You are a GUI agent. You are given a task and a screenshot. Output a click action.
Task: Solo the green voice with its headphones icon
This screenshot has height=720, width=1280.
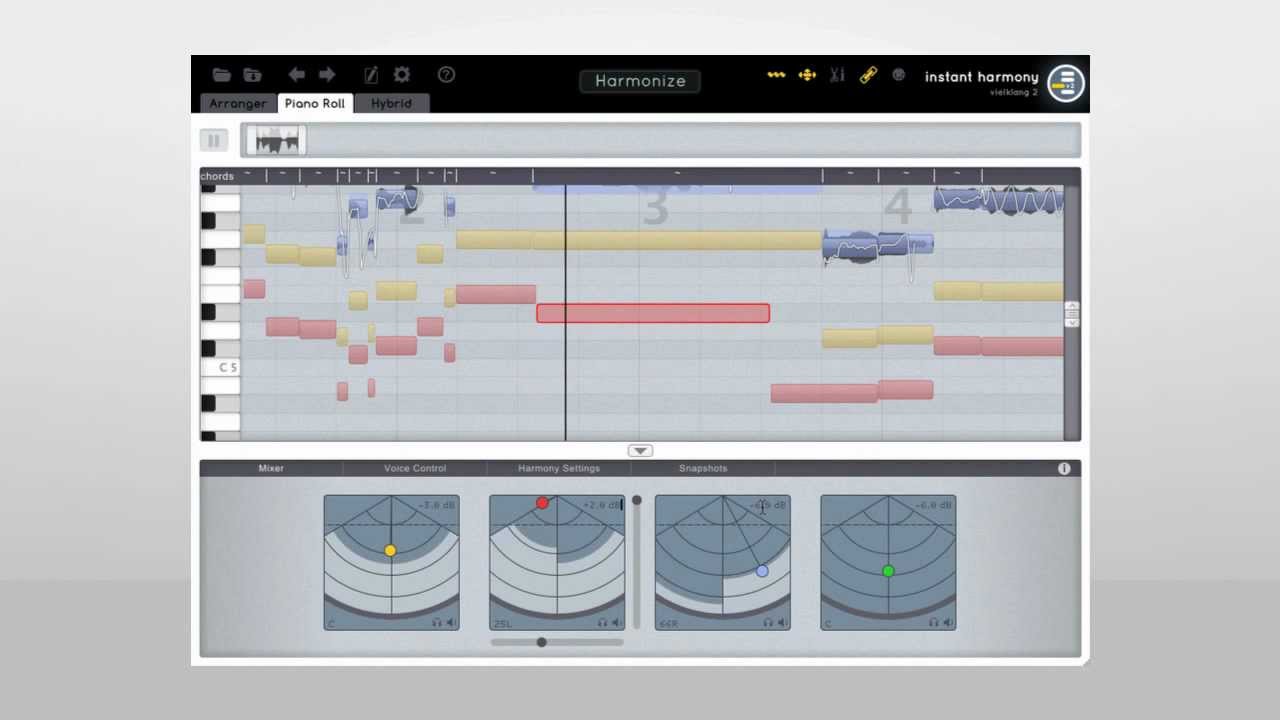coord(935,622)
